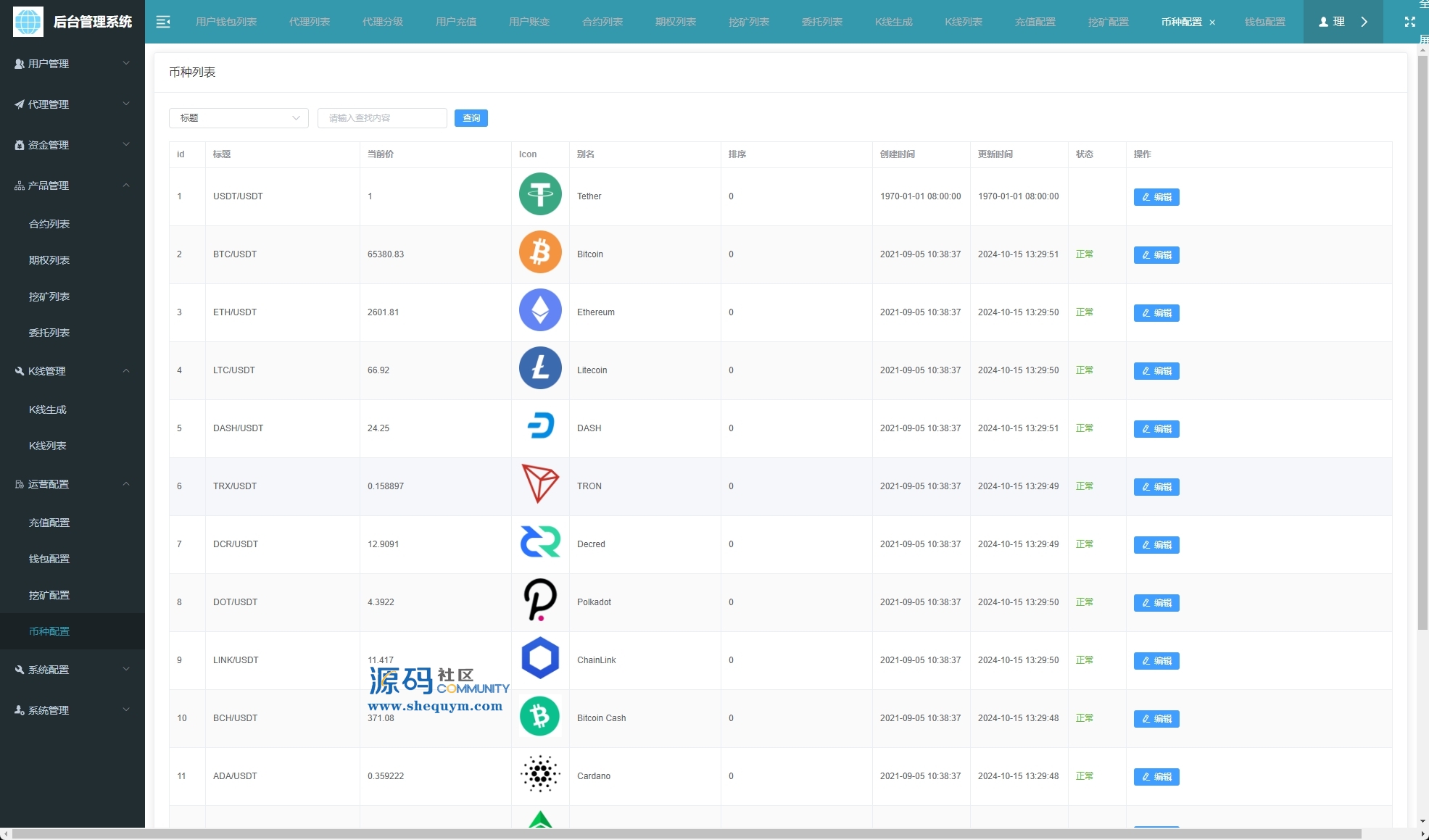Click the fullscreen toggle icon

tap(1409, 22)
